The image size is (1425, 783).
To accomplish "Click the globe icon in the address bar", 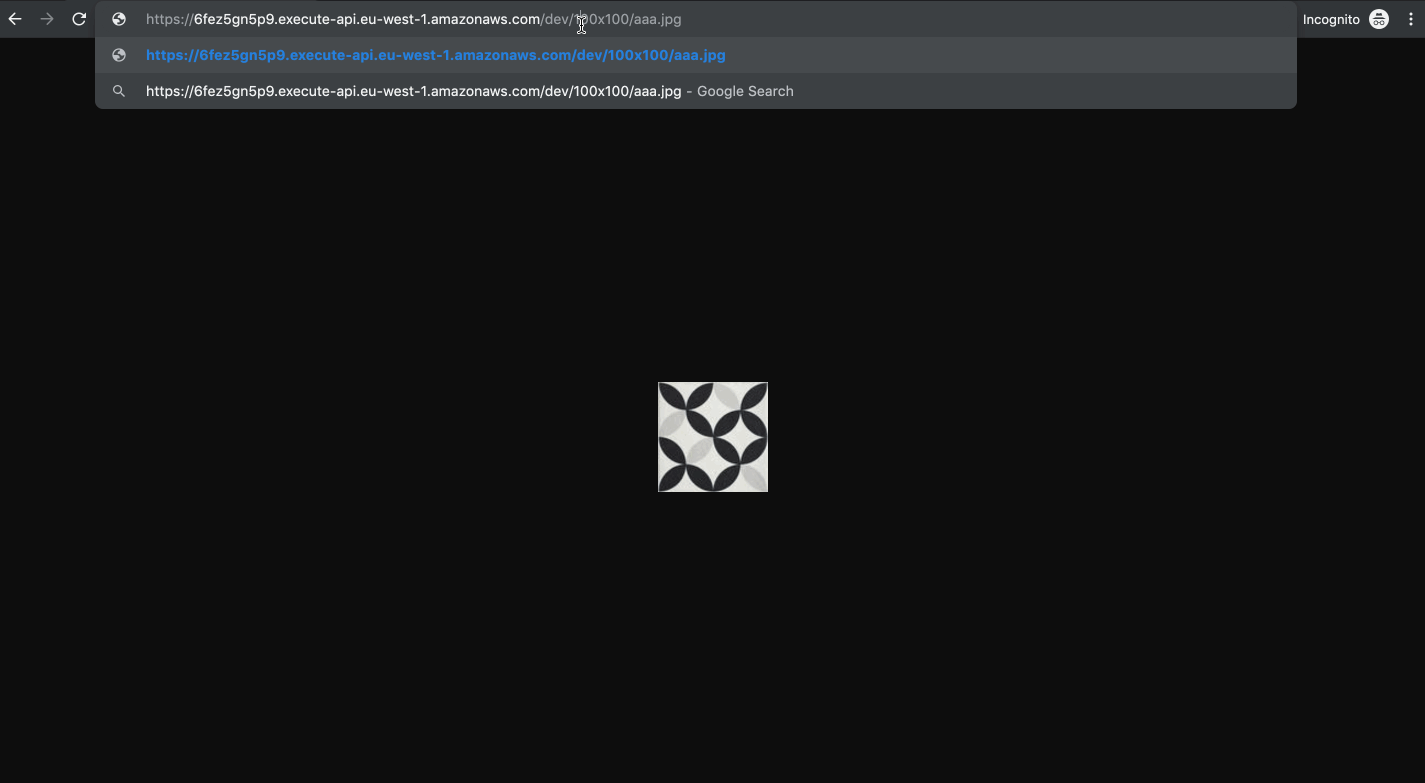I will coord(119,19).
